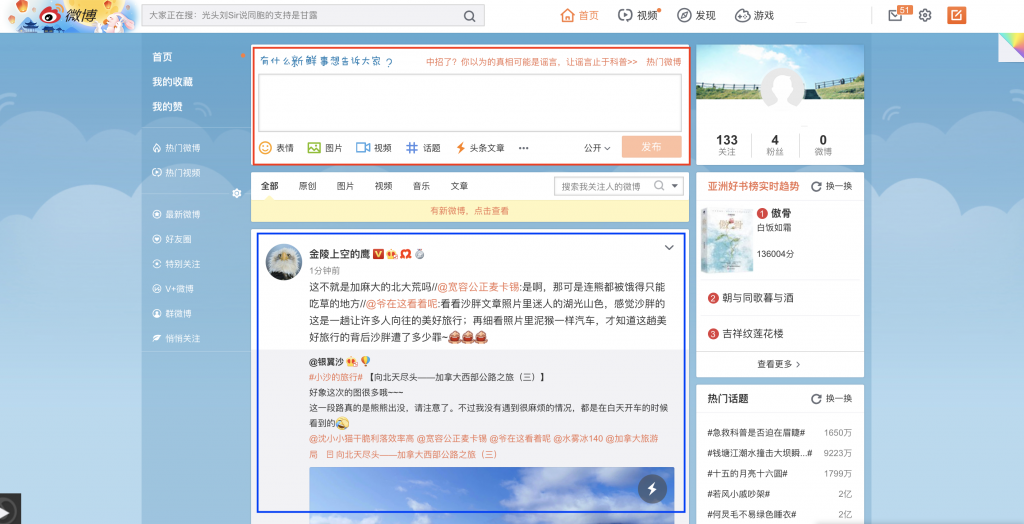
Task: Switch to 音乐 feed tab
Action: 421,186
